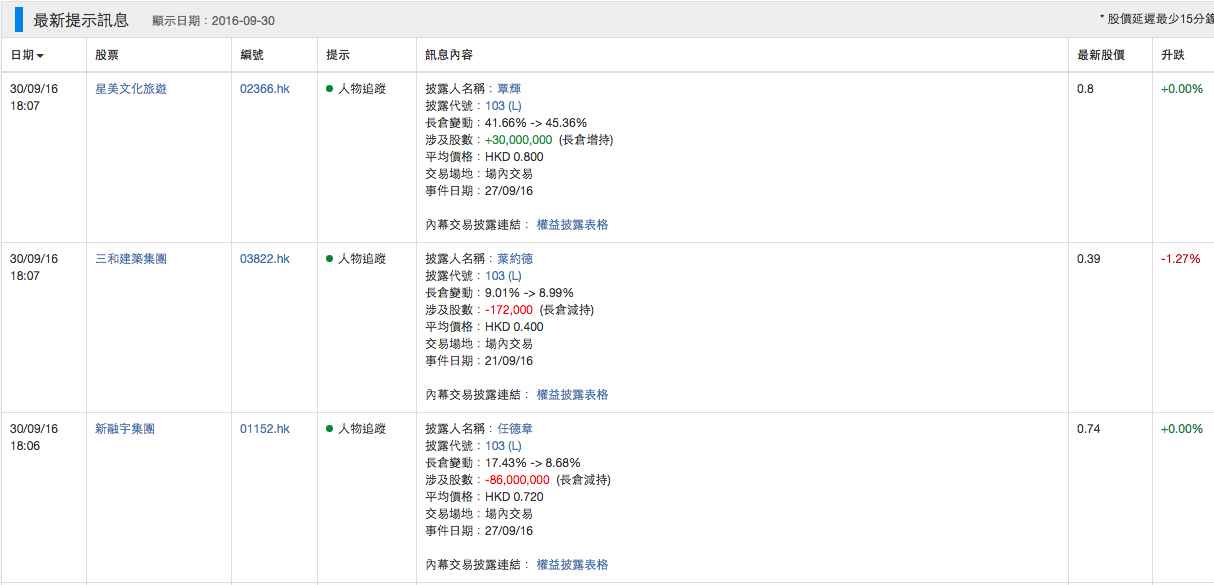1214x585 pixels.
Task: Open 權益披露表格 link in 星美文化旅遊 row
Action: [572, 225]
